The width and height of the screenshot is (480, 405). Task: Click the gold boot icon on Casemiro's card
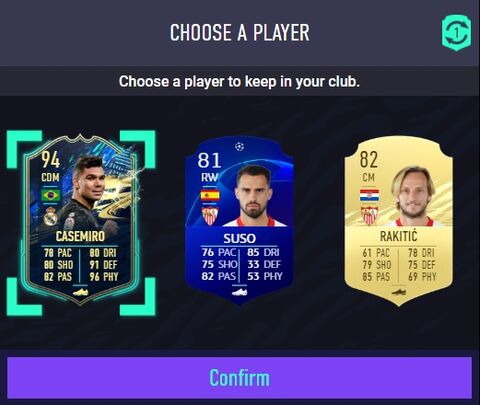coord(80,292)
